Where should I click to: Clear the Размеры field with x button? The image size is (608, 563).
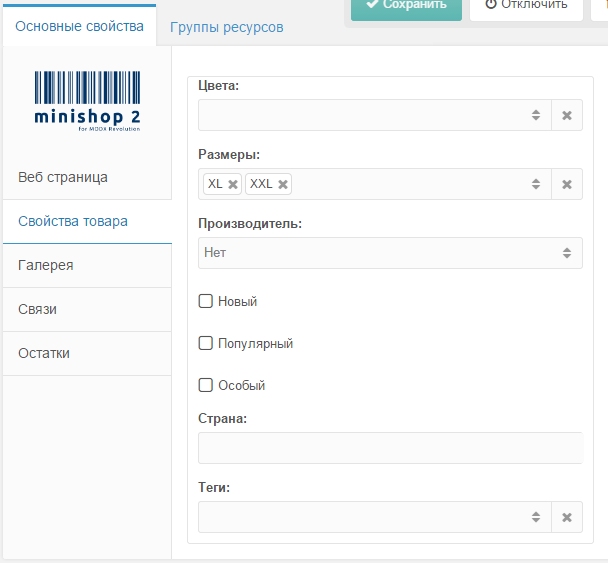pos(566,184)
